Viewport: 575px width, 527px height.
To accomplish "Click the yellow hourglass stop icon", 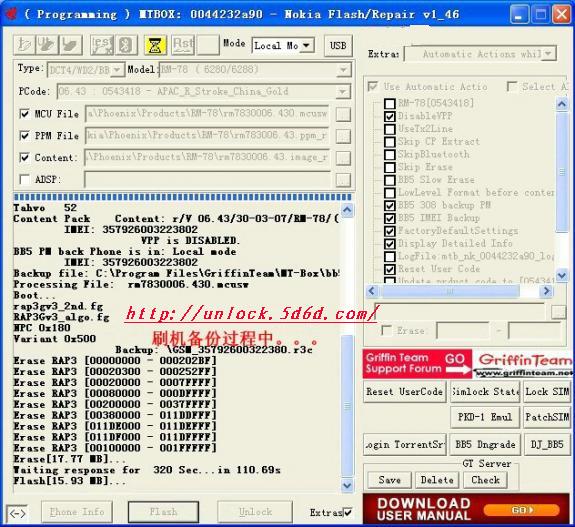I will 155,45.
